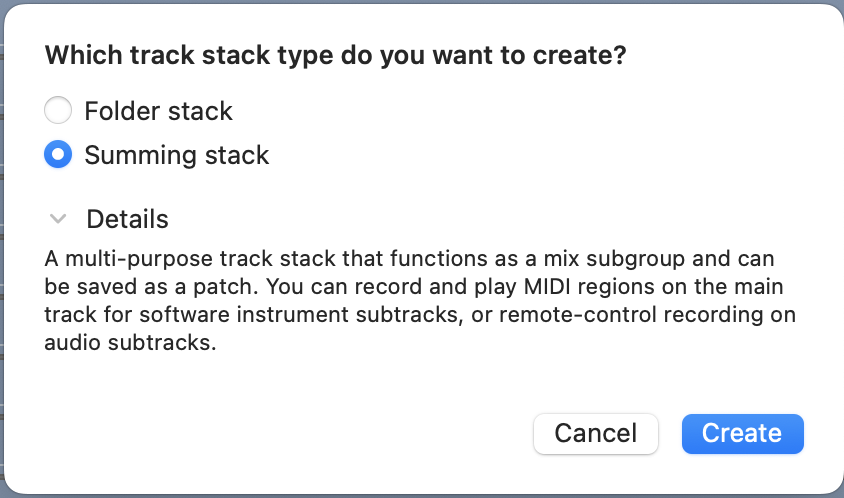The width and height of the screenshot is (844, 498).
Task: Click the summing stack description paragraph
Action: (x=420, y=301)
